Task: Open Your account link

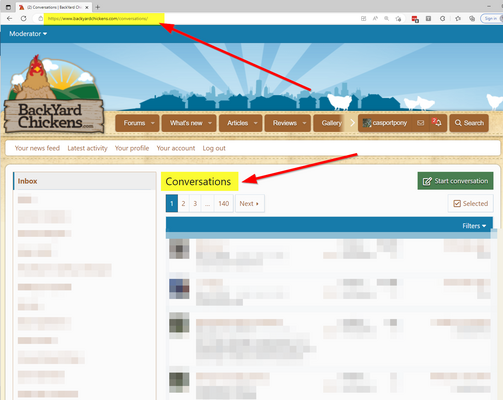Action: [x=176, y=148]
